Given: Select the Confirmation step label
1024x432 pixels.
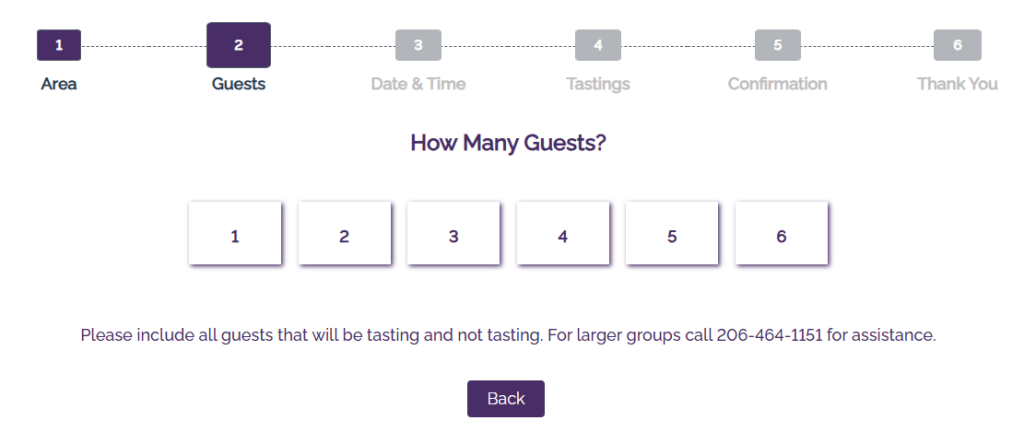Looking at the screenshot, I should point(777,84).
